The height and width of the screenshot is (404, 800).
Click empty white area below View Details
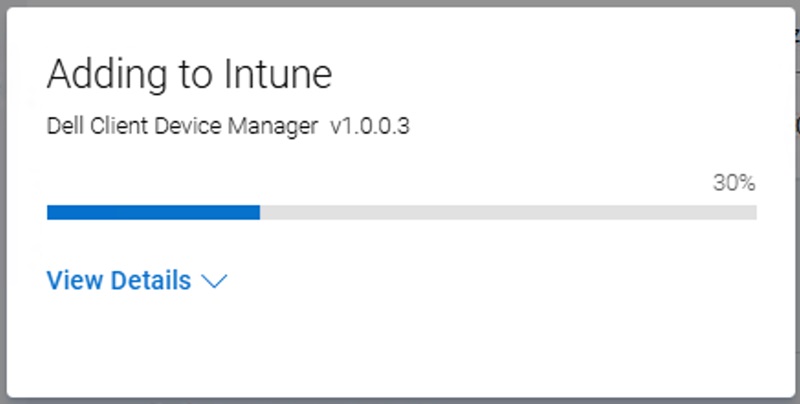click(x=400, y=345)
